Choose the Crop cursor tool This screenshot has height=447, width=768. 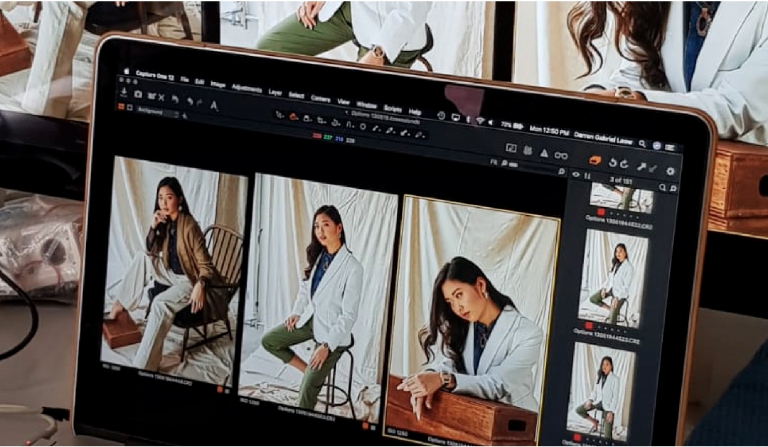pos(321,120)
